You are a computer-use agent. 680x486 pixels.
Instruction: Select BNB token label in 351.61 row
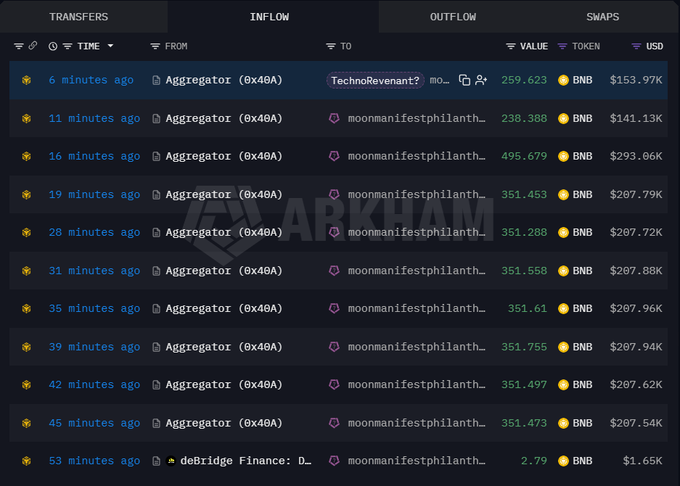(x=582, y=309)
